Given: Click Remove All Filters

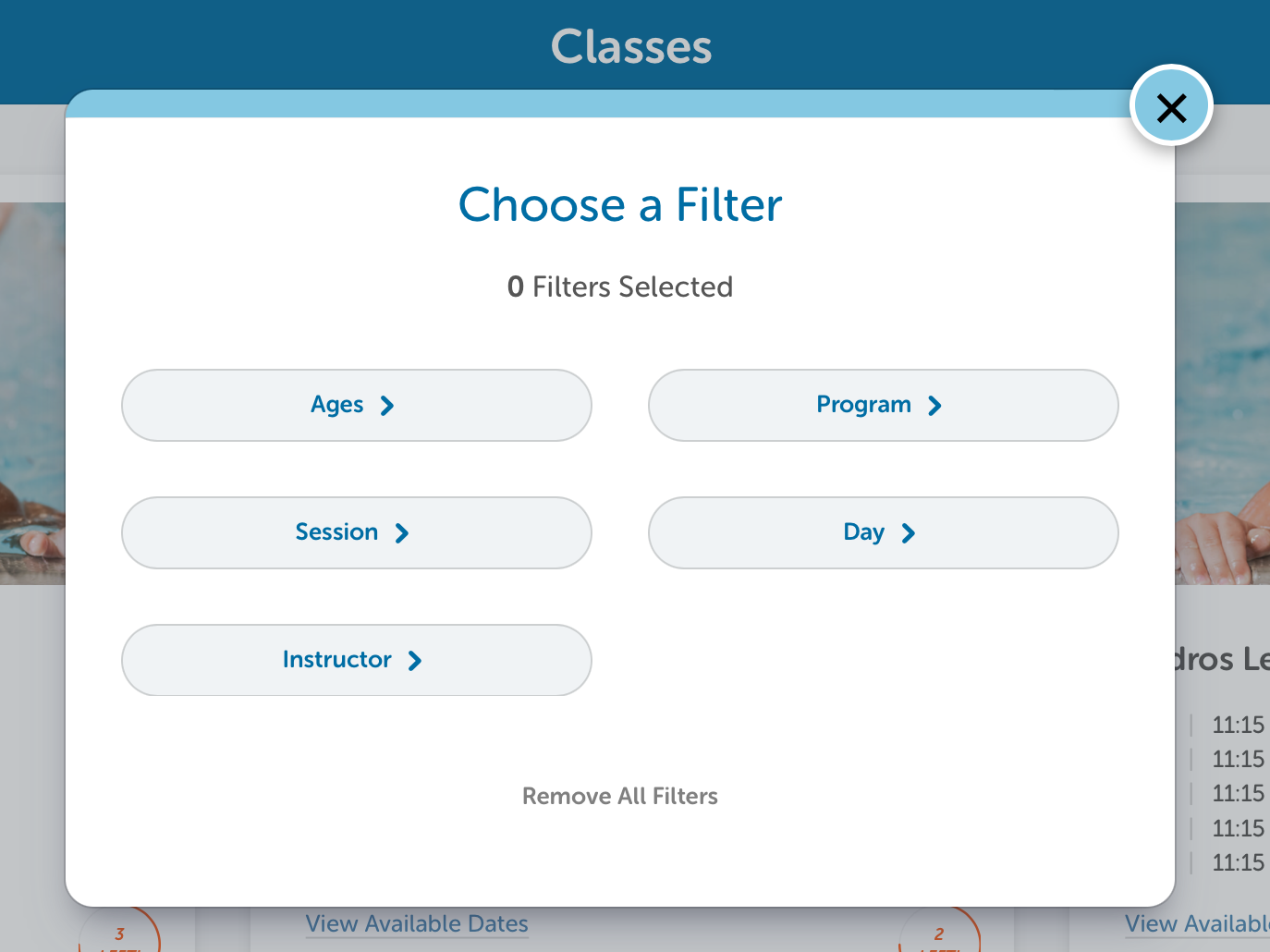Looking at the screenshot, I should click(x=620, y=796).
